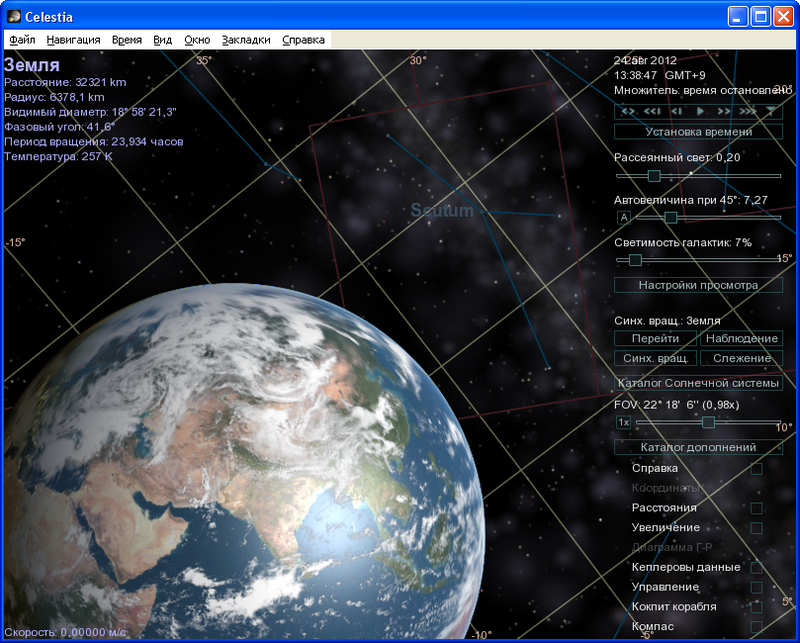Open the Закладки menu
The height and width of the screenshot is (643, 800).
pyautogui.click(x=246, y=40)
